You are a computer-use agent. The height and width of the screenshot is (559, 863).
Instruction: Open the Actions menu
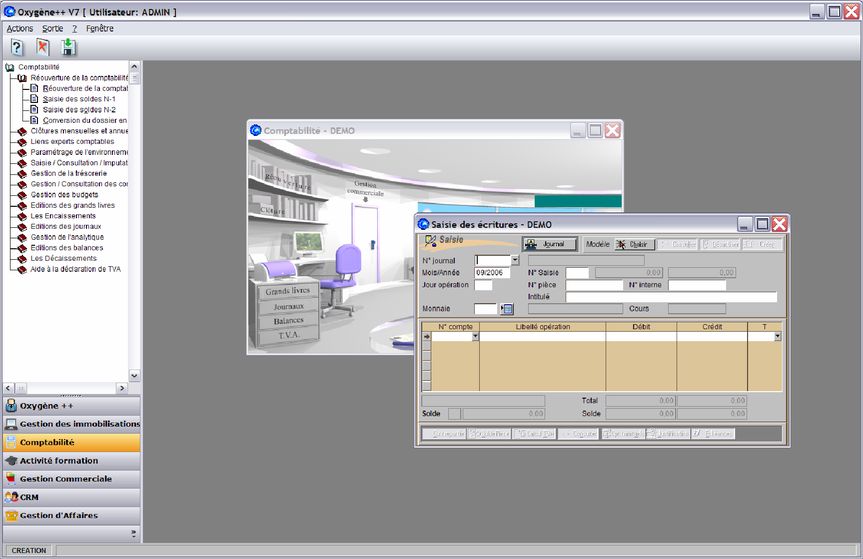click(x=20, y=28)
